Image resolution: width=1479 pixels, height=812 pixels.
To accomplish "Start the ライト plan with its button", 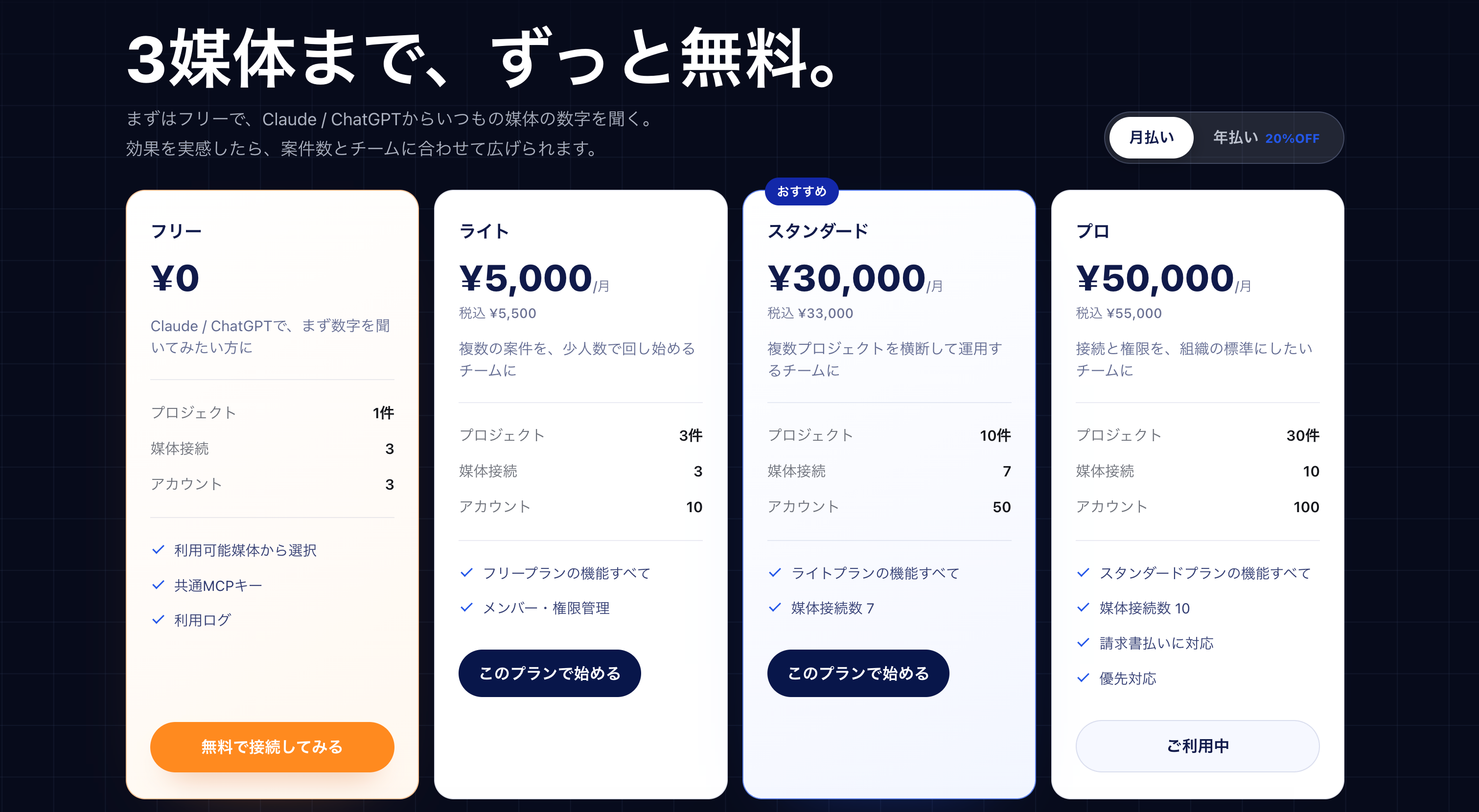I will 550,673.
